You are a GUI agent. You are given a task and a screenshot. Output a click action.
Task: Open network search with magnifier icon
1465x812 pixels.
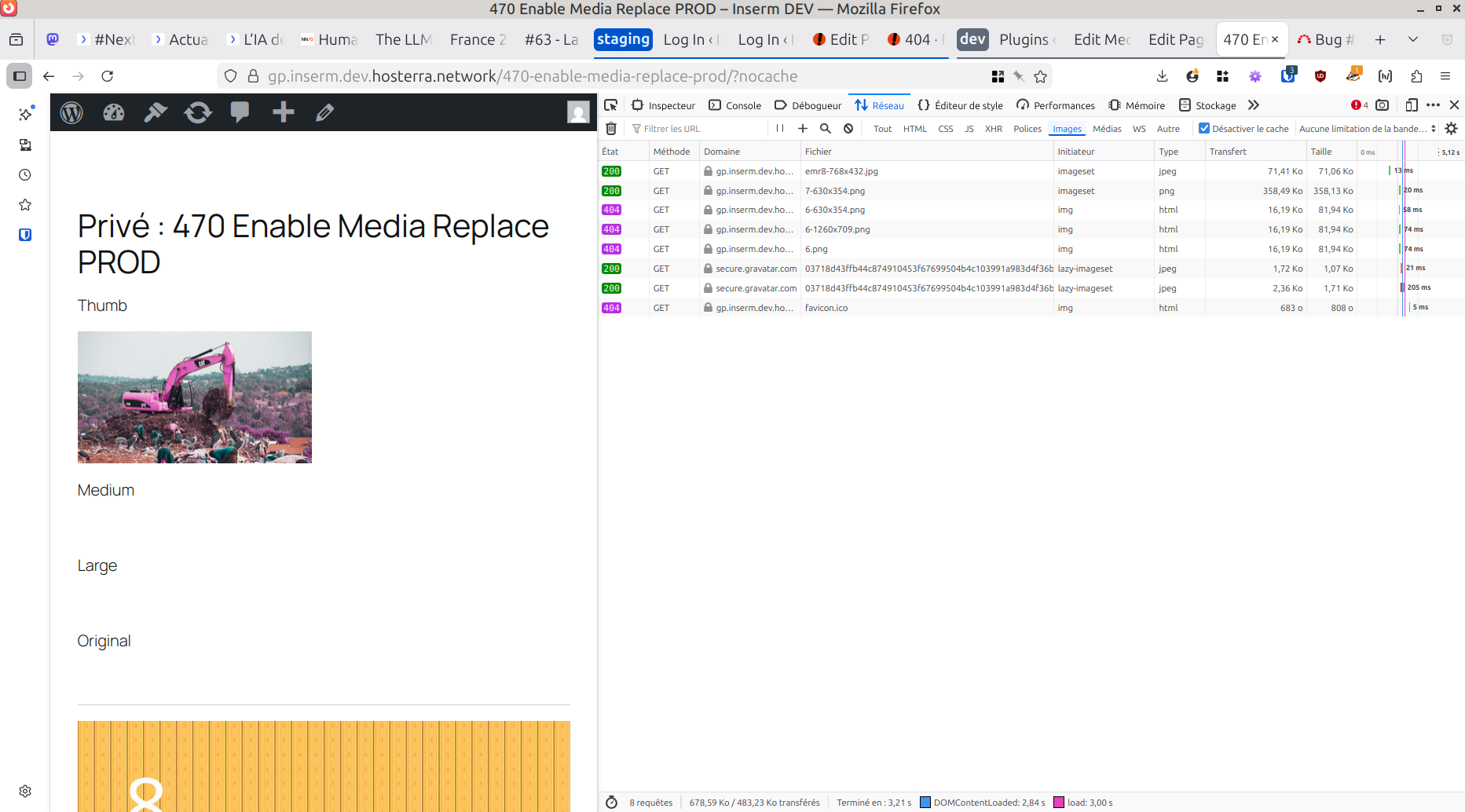[x=826, y=129]
